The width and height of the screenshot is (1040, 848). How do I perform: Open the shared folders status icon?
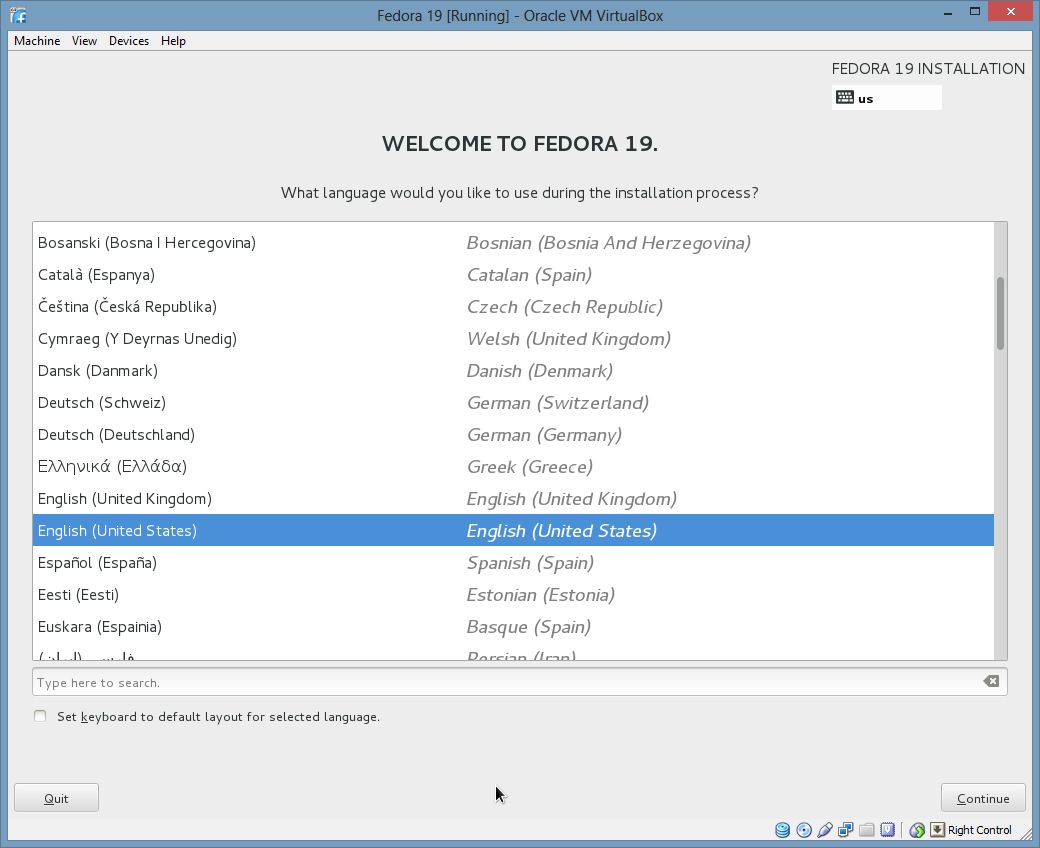pos(866,829)
